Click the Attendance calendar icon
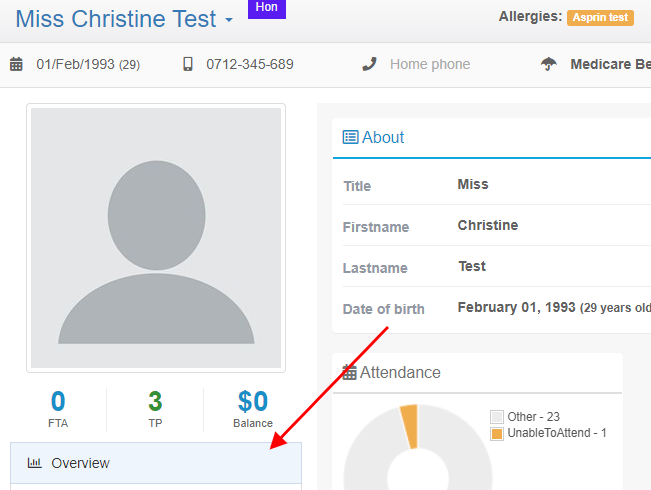 [349, 372]
